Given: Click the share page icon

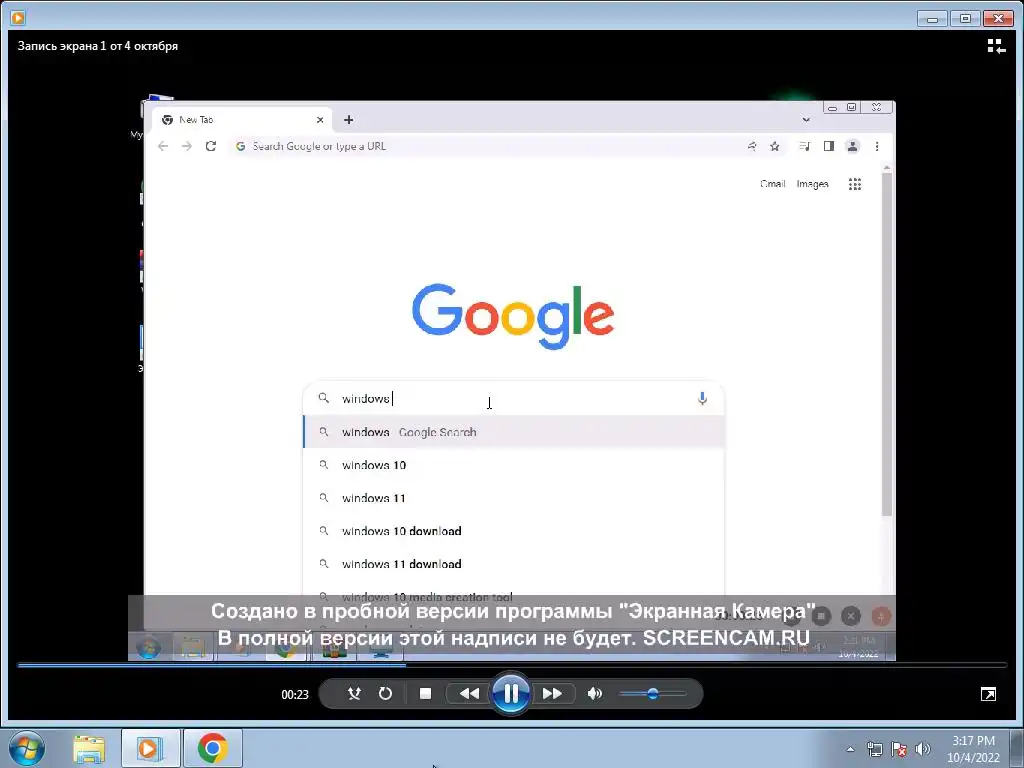Looking at the screenshot, I should click(x=752, y=146).
